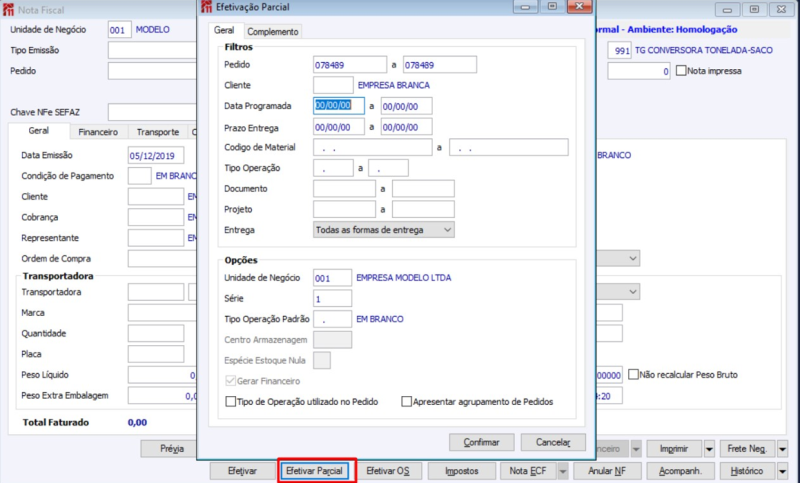Click the Imprimir button

click(674, 449)
